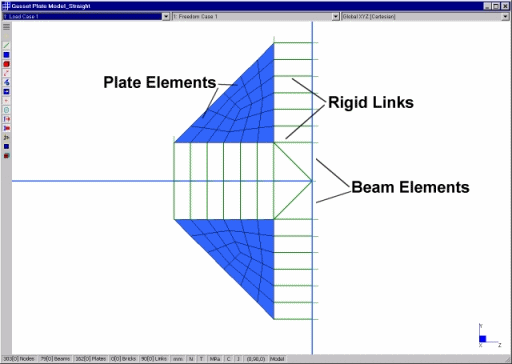Screen dimensions: 512x364
Task: Toggle the Beams count status indicator
Action: pos(55,359)
